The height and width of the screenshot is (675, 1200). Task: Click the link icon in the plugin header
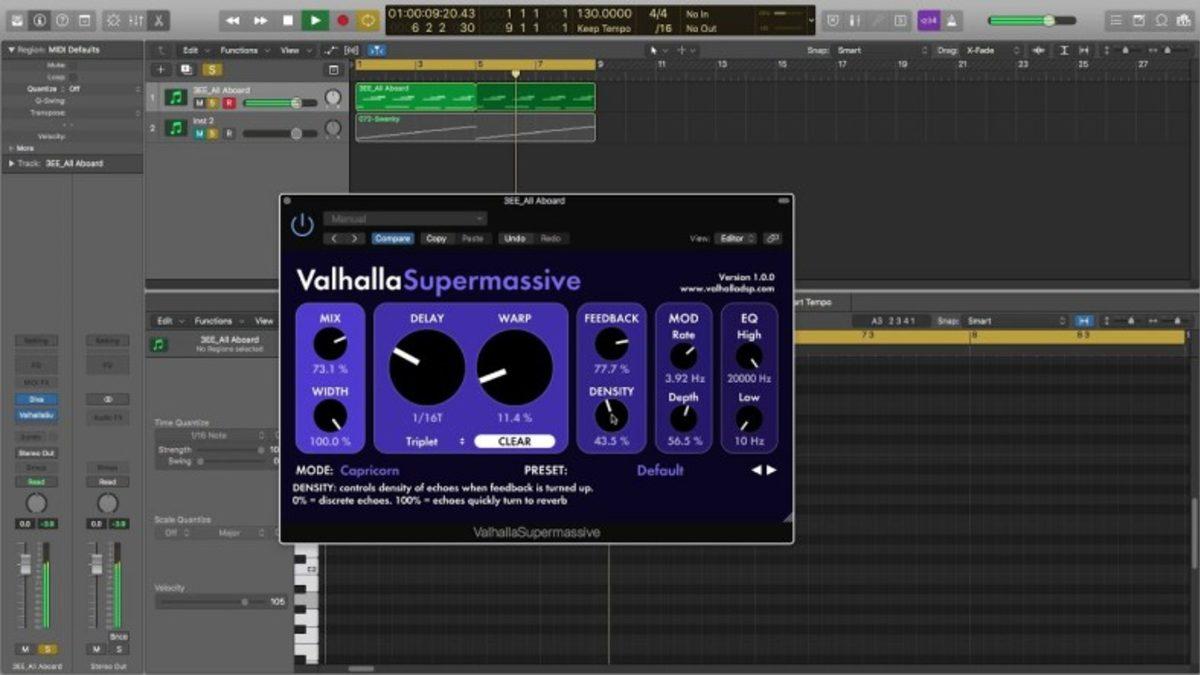click(774, 238)
